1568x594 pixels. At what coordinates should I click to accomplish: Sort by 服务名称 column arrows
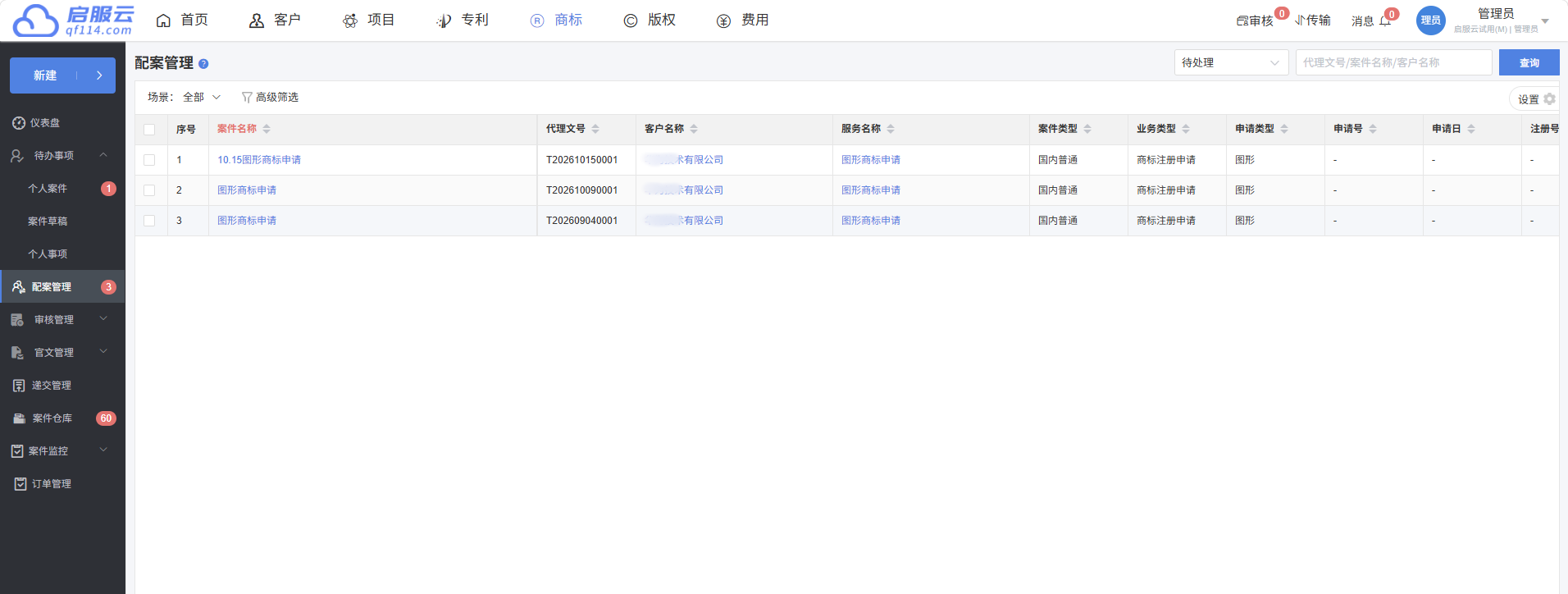click(x=891, y=129)
